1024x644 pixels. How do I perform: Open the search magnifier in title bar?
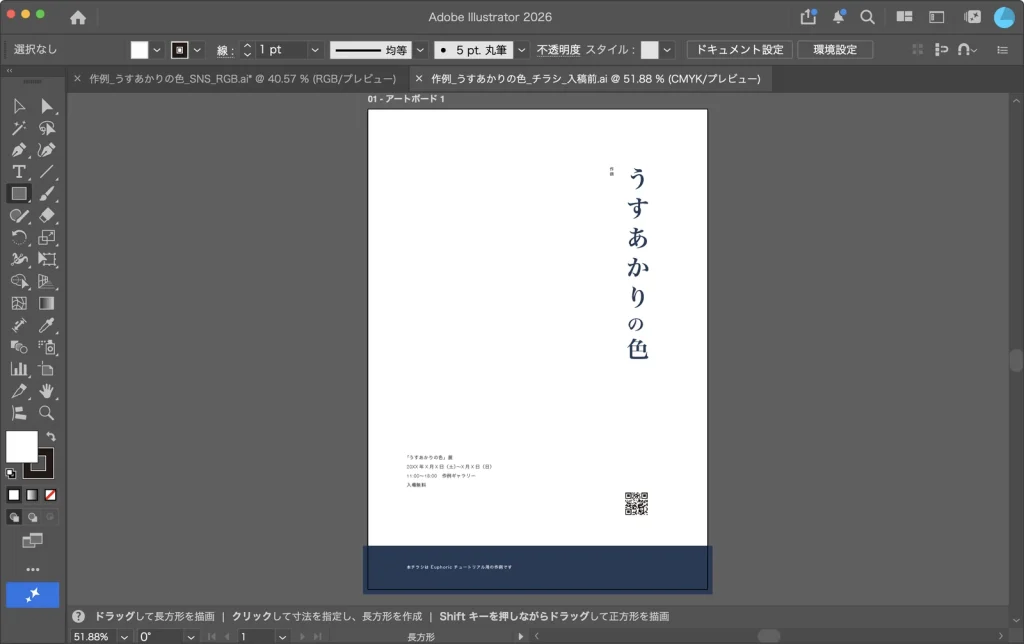click(867, 17)
